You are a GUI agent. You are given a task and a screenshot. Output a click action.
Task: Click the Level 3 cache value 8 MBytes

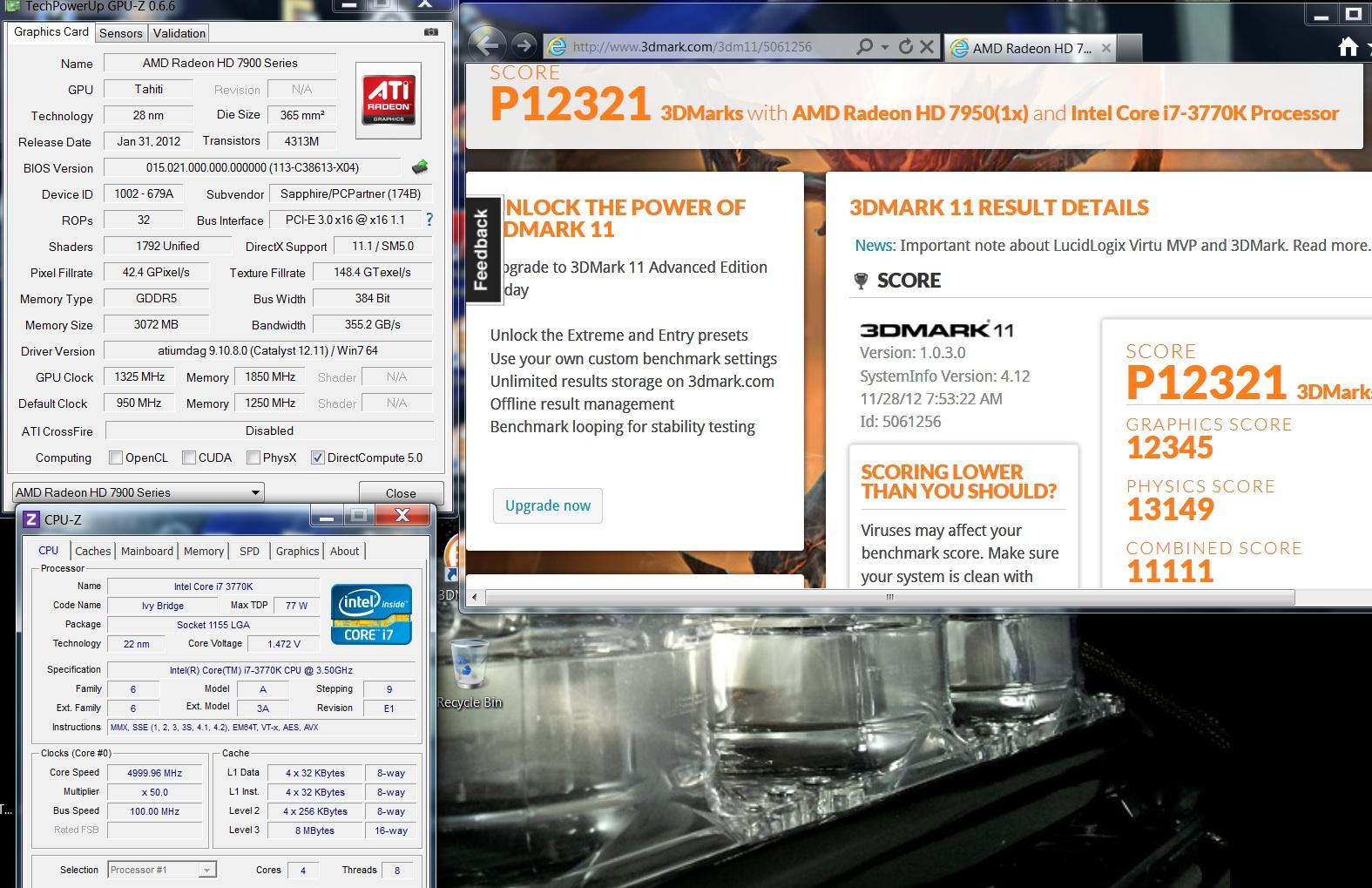pyautogui.click(x=315, y=830)
